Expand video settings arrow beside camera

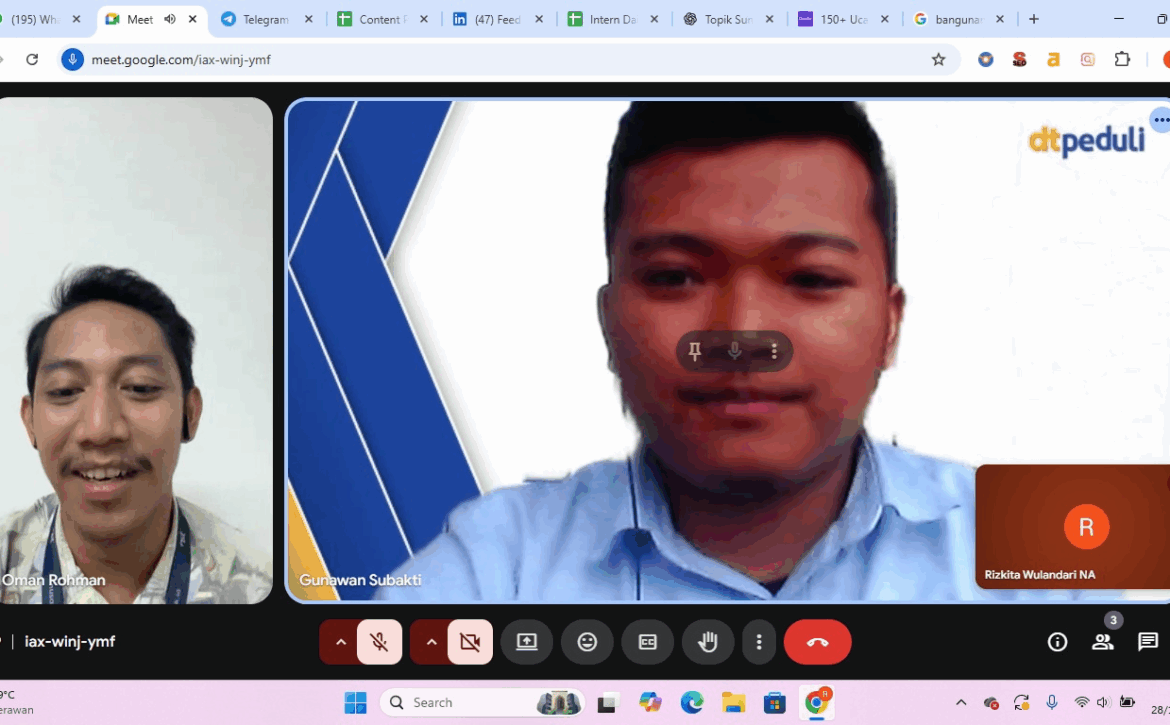431,642
